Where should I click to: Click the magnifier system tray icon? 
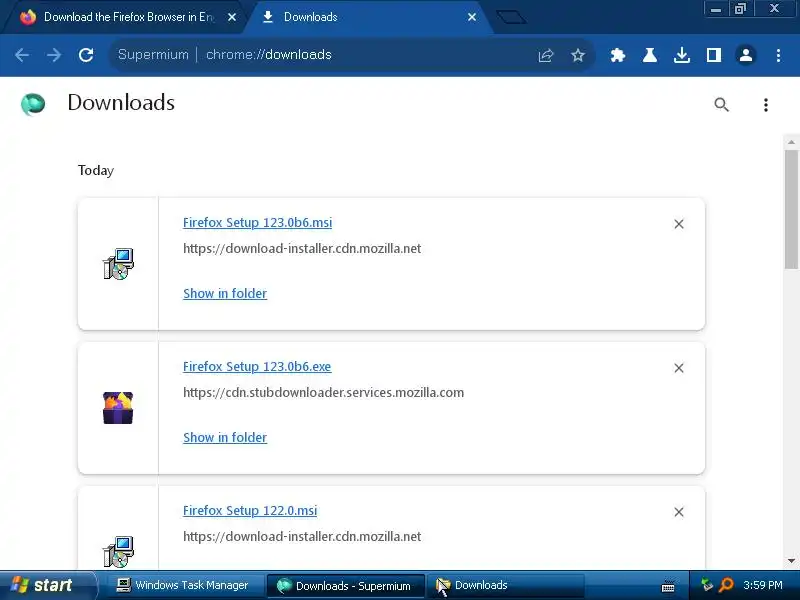pyautogui.click(x=726, y=585)
